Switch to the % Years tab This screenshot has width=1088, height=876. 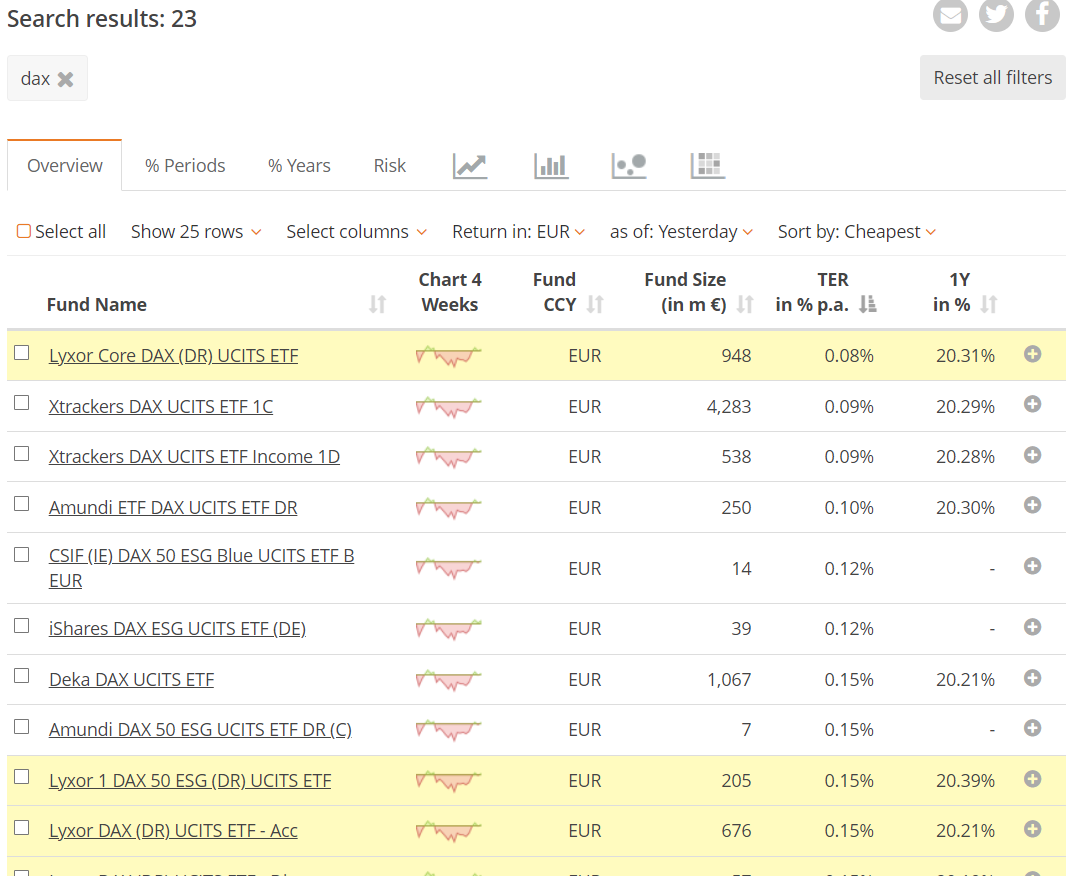click(x=299, y=166)
